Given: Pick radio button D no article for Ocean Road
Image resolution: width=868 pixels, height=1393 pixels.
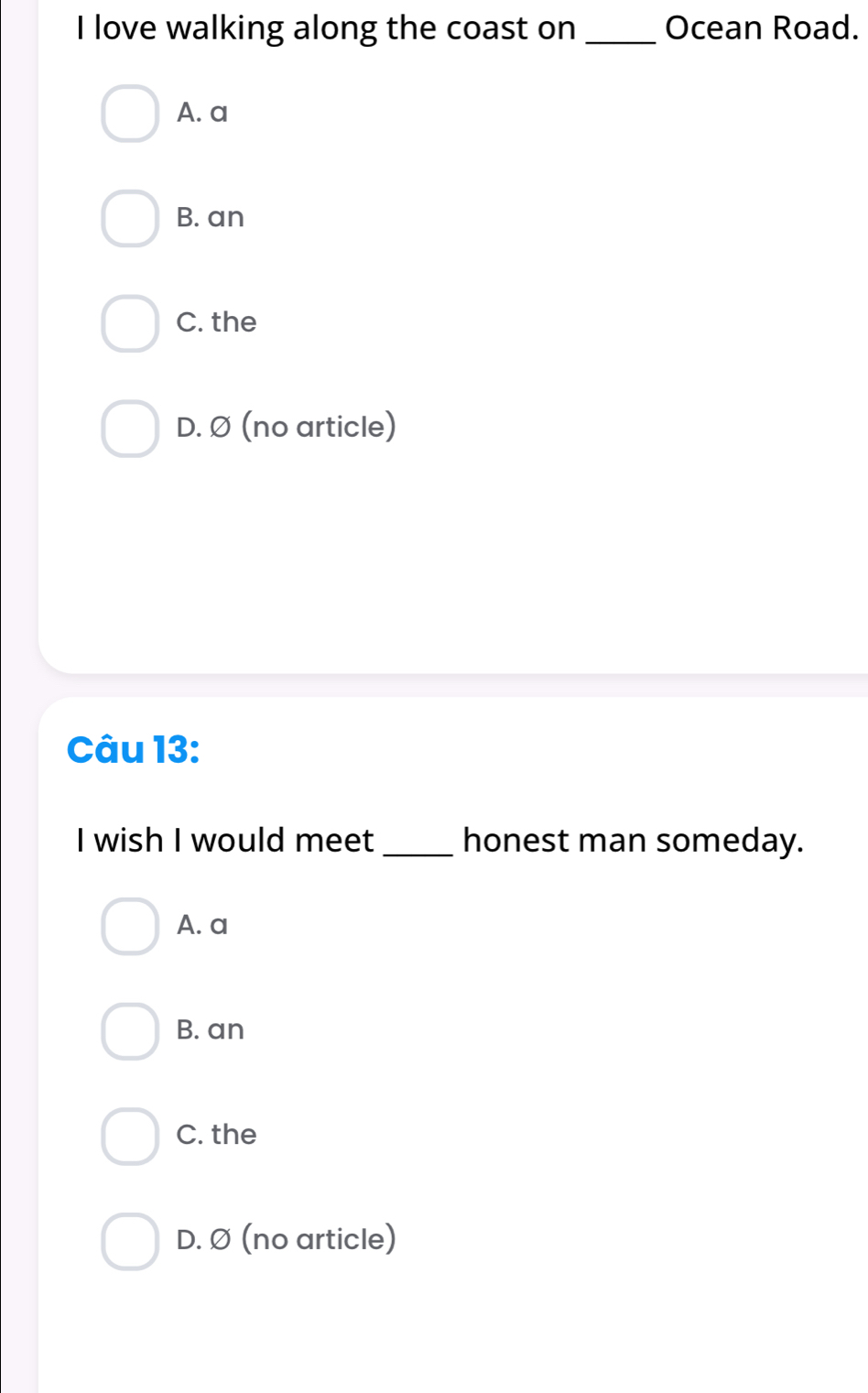Looking at the screenshot, I should 130,429.
